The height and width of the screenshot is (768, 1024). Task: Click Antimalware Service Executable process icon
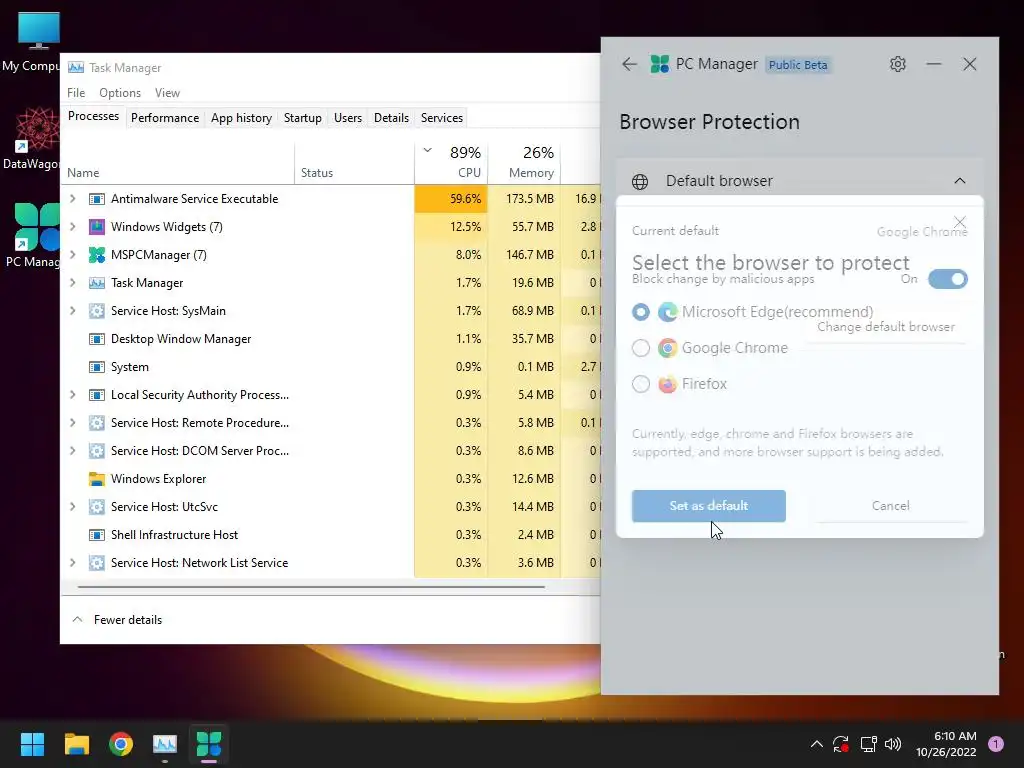tap(97, 199)
